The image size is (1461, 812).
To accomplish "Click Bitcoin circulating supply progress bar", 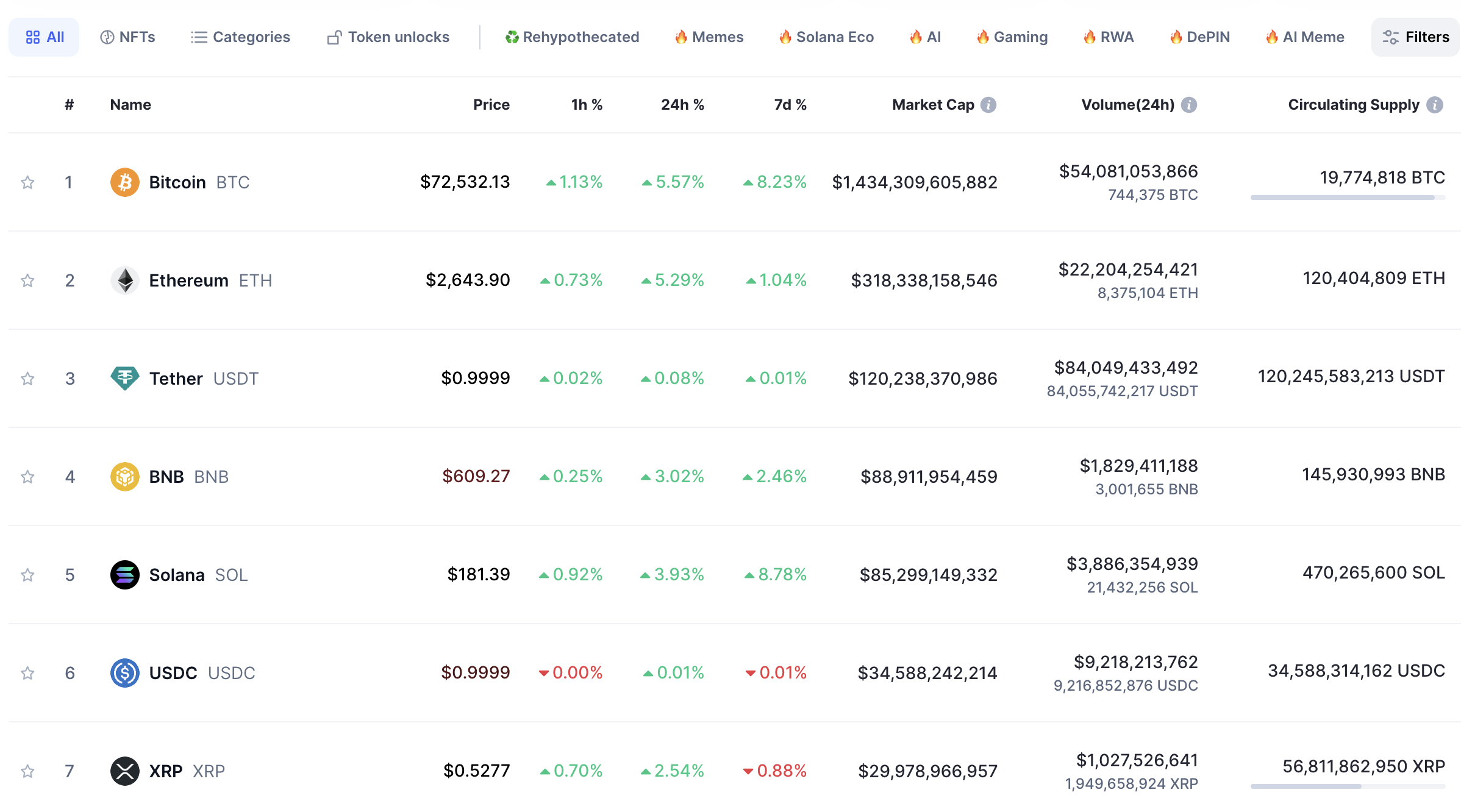I will (1348, 198).
